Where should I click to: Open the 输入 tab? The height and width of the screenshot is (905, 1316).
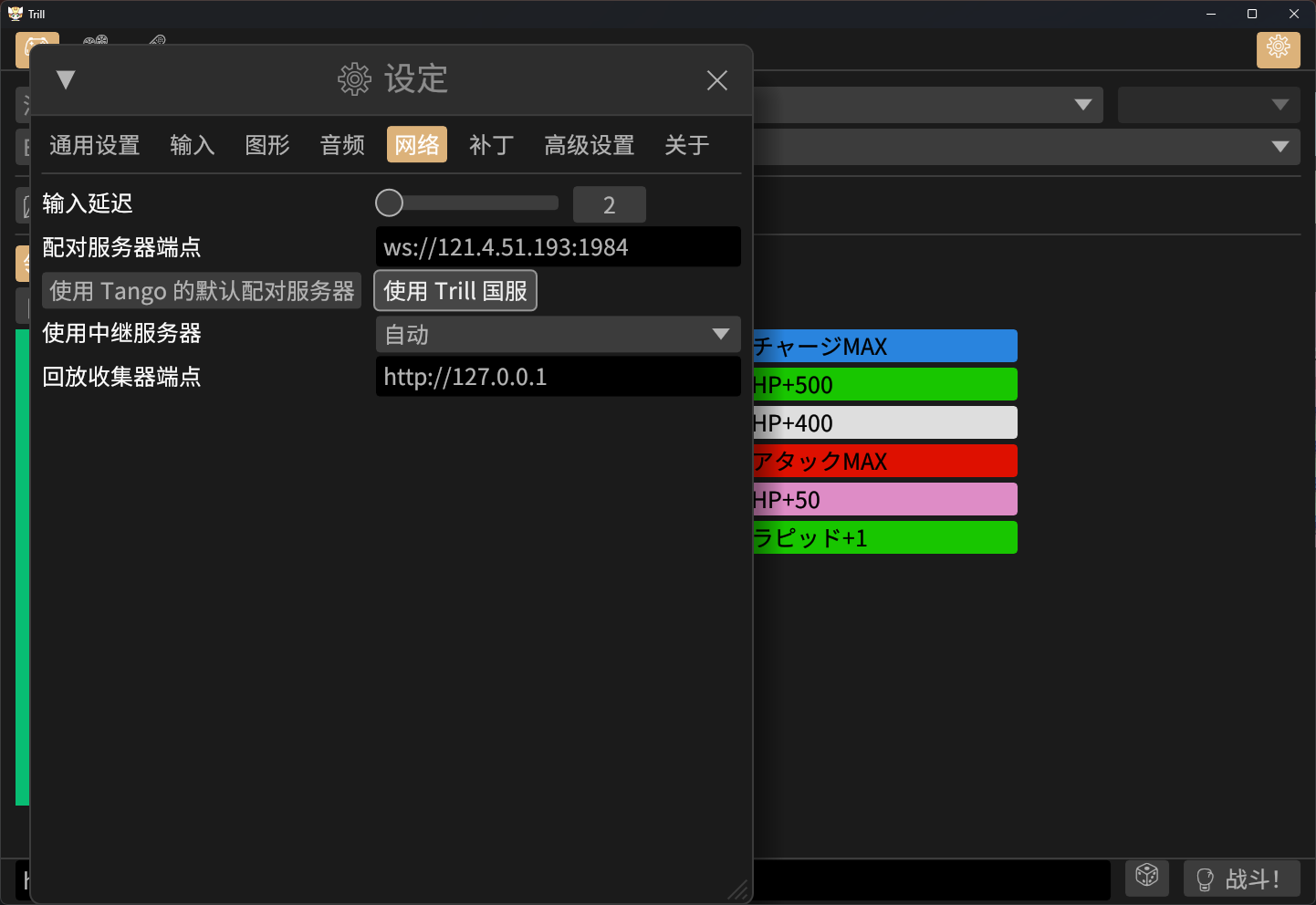click(192, 145)
